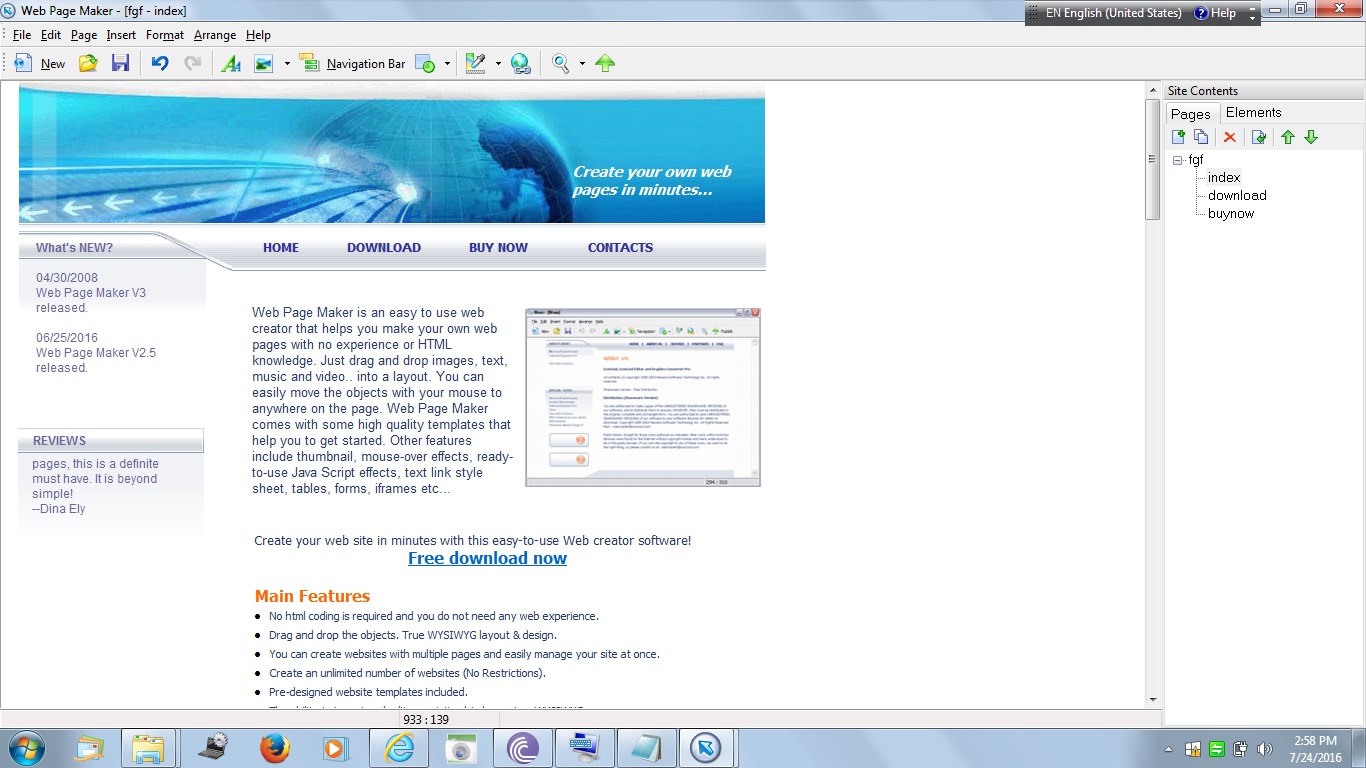The width and height of the screenshot is (1366, 768).
Task: Open Firefox from the taskbar
Action: [x=274, y=748]
